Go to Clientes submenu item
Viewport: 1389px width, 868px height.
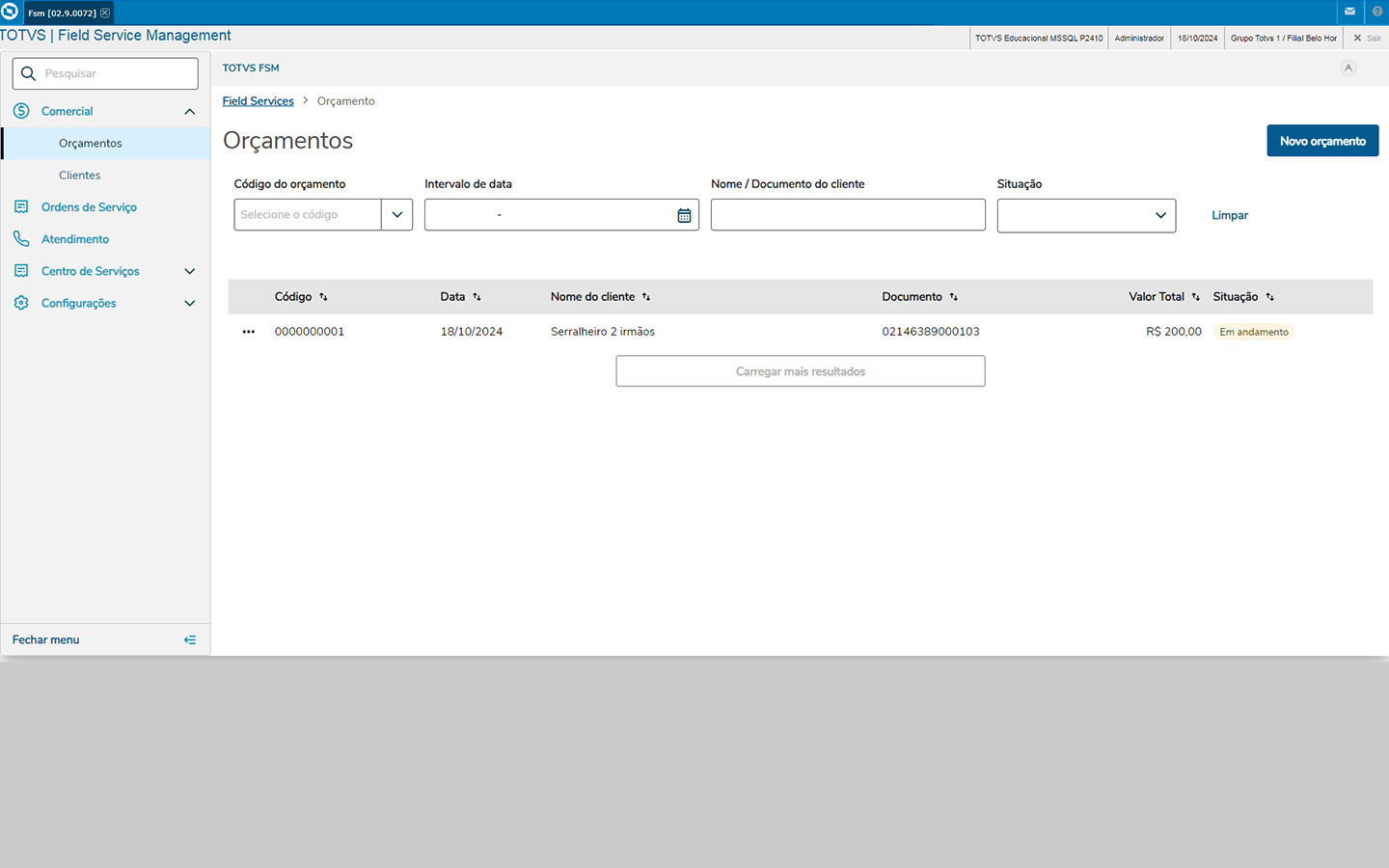(x=80, y=176)
